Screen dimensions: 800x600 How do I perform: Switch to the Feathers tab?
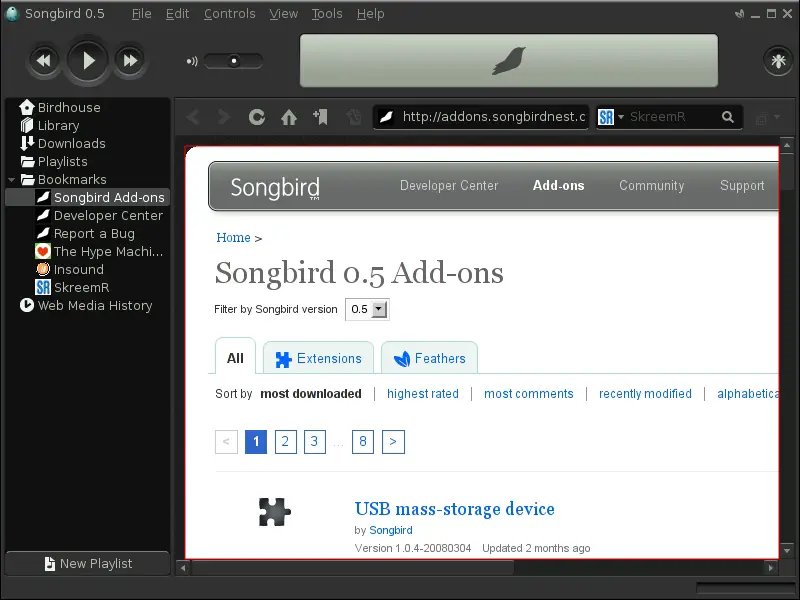click(430, 359)
